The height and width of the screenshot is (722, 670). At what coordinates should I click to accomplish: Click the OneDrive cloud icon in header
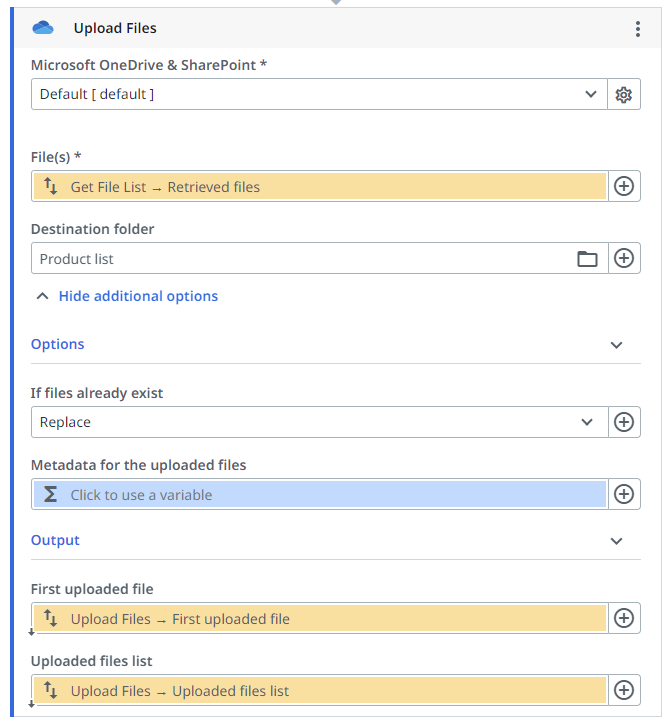click(x=43, y=29)
